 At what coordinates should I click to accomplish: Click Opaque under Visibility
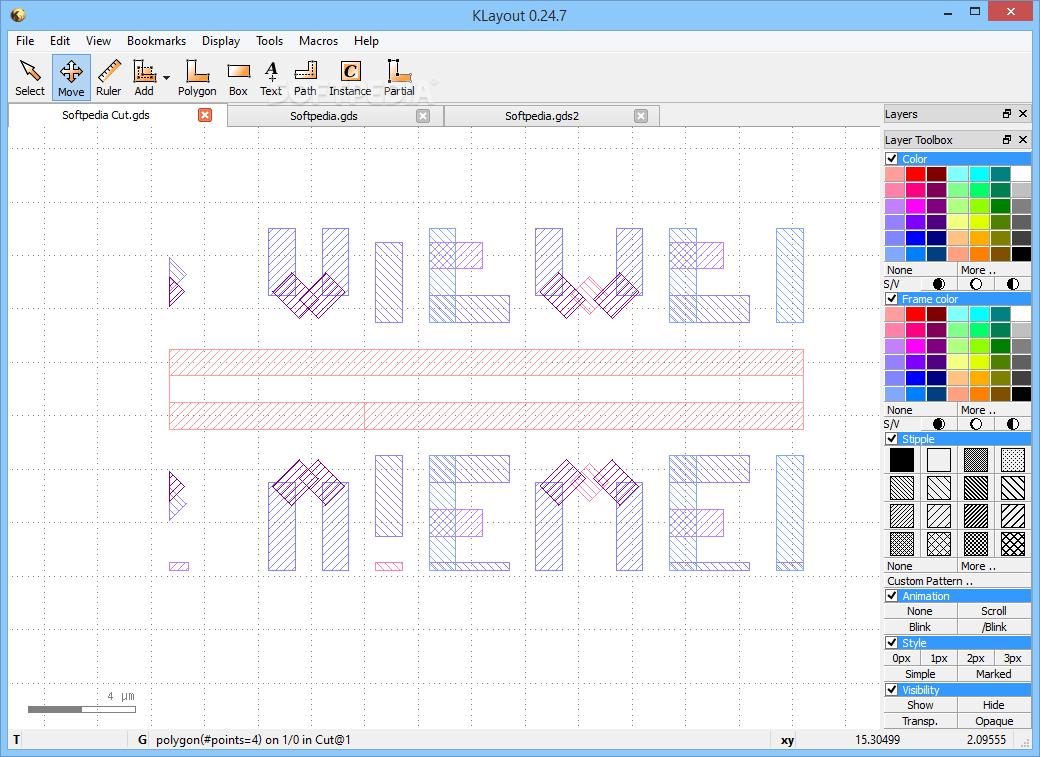(994, 721)
